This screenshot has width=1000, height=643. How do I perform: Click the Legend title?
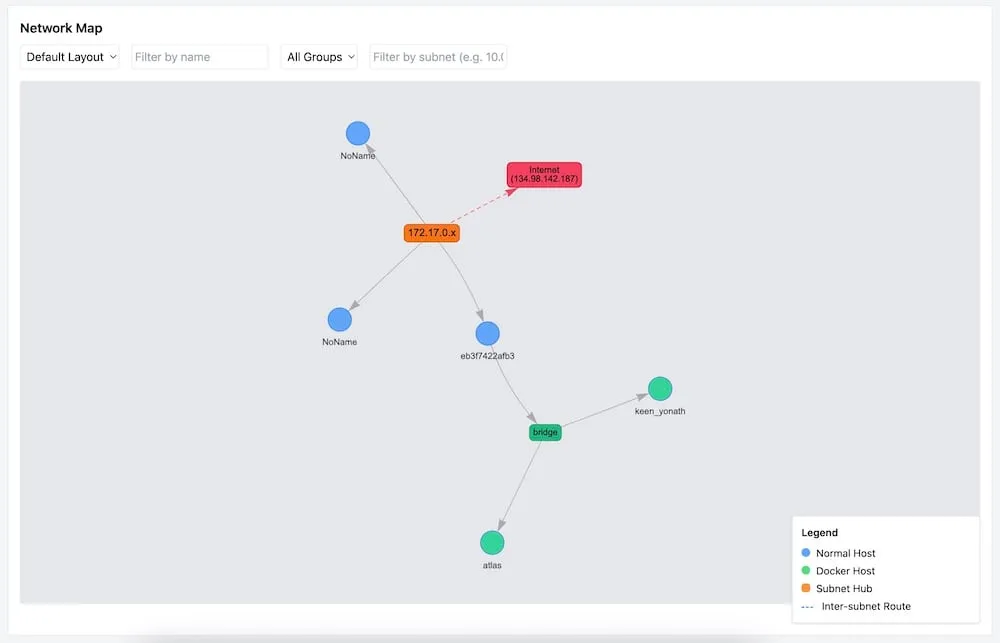click(820, 533)
